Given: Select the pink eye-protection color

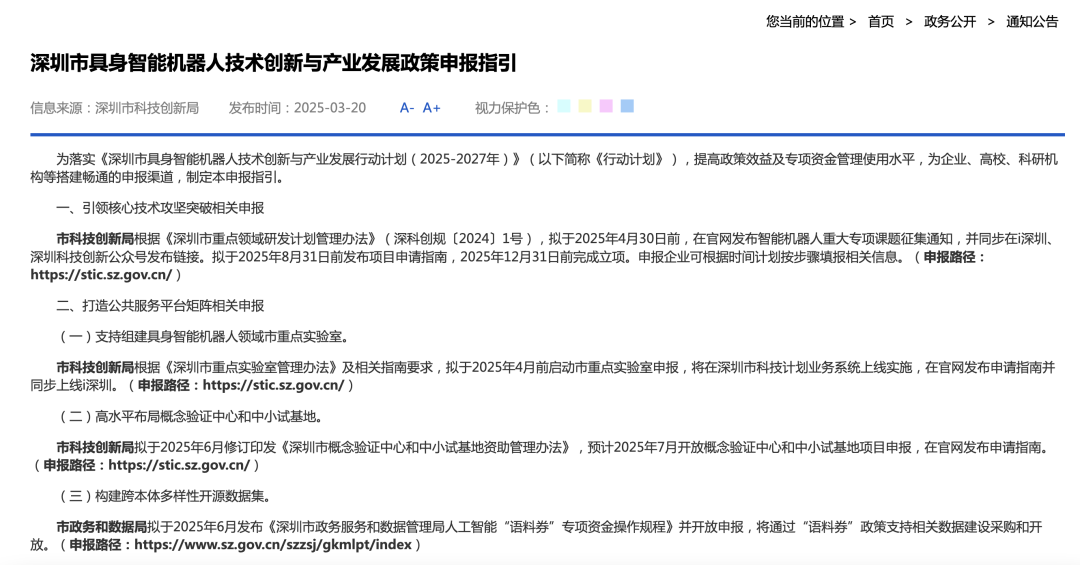Looking at the screenshot, I should [606, 106].
